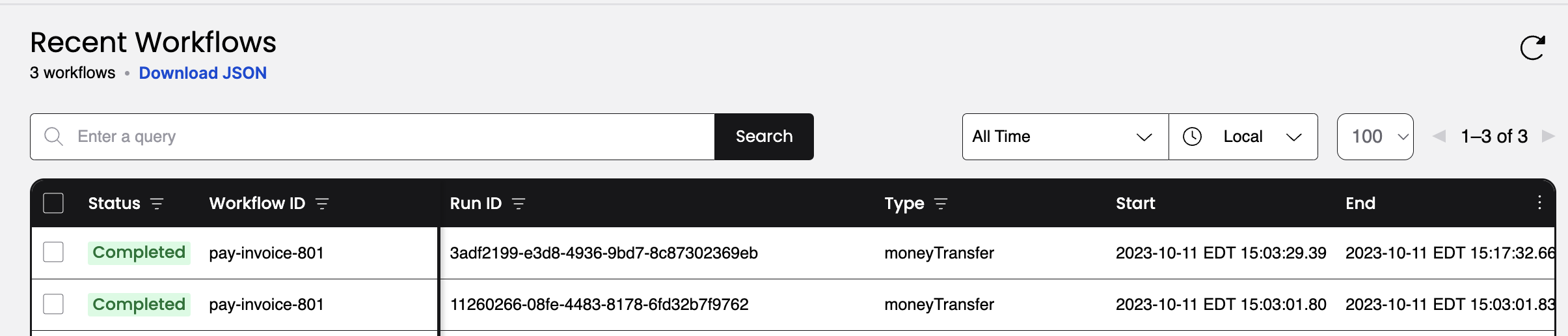Open run 11260266-08fe-4483-8178-6fd32b7f9762

pos(599,304)
